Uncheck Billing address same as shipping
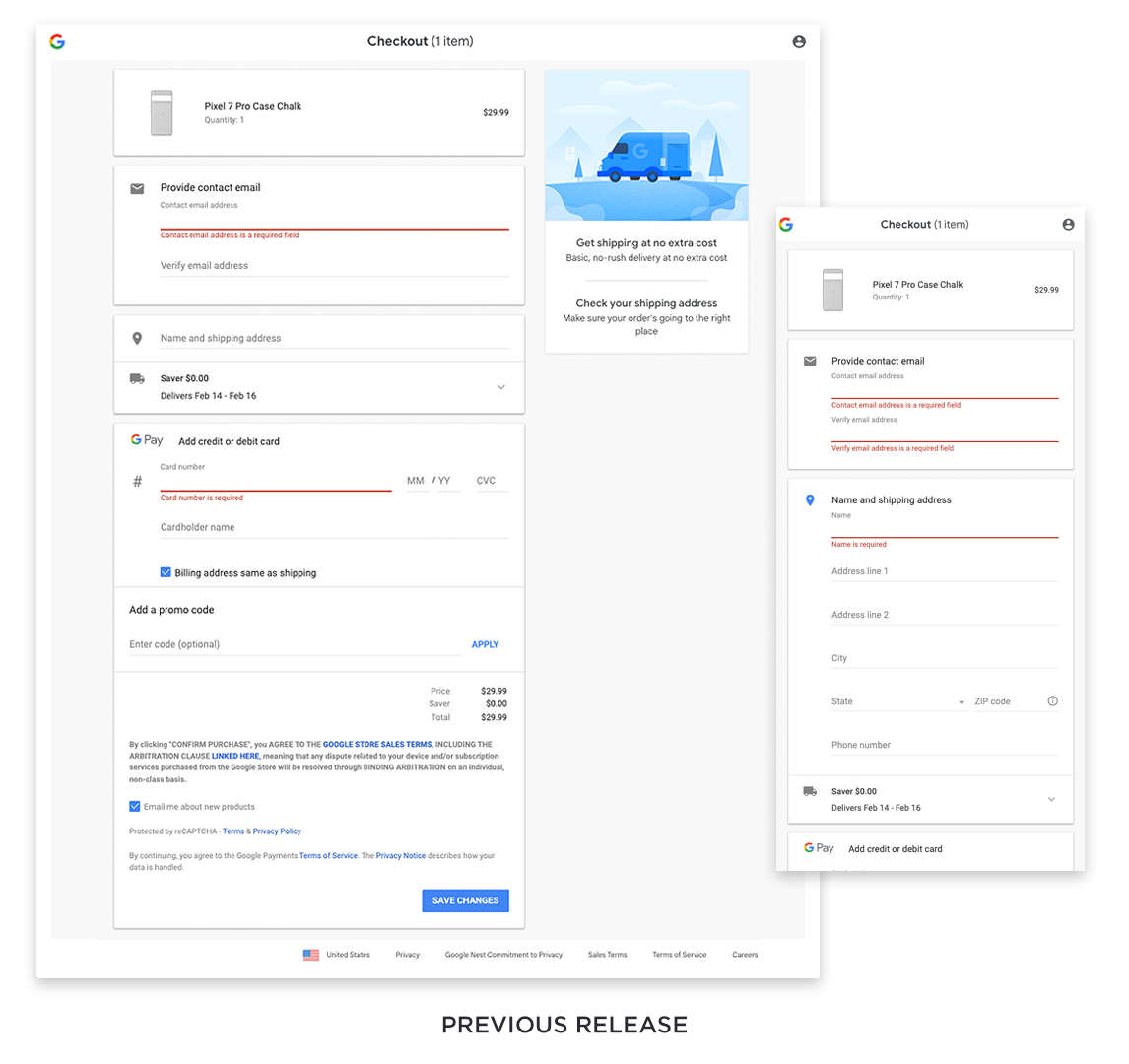Viewport: 1129px width, 1064px height. coord(166,572)
